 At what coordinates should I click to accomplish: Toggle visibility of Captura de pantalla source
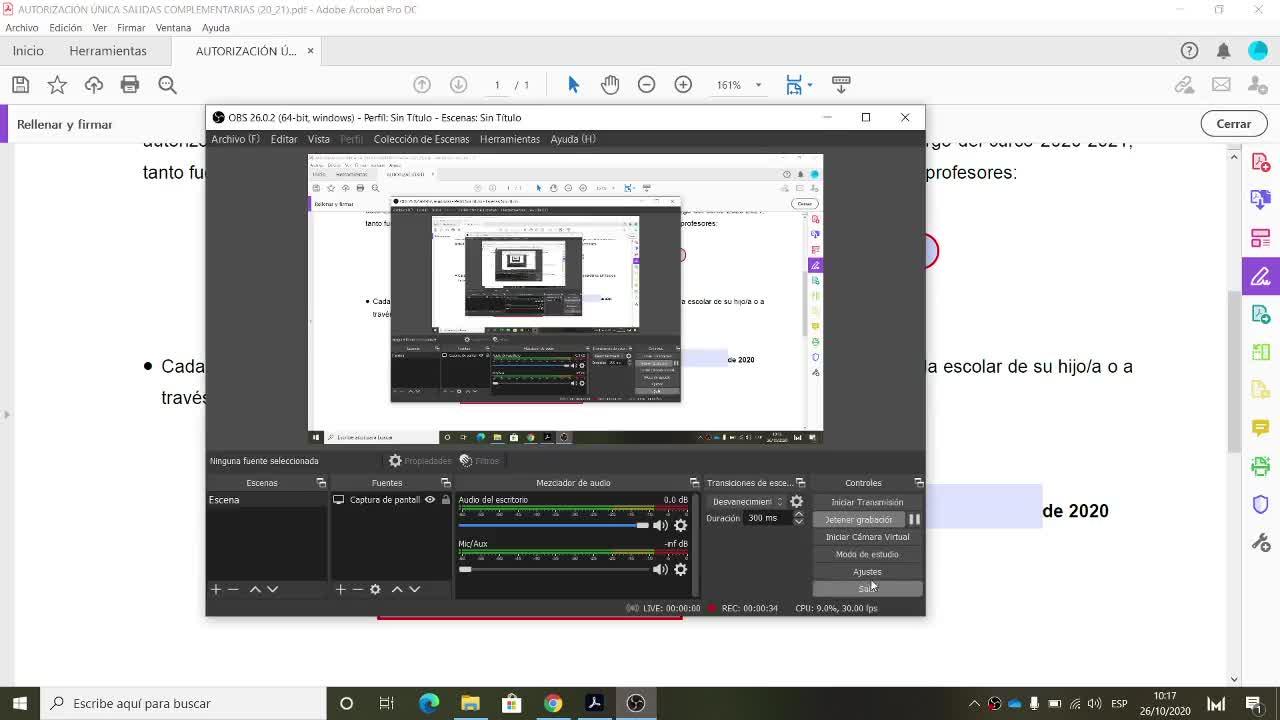pos(430,500)
